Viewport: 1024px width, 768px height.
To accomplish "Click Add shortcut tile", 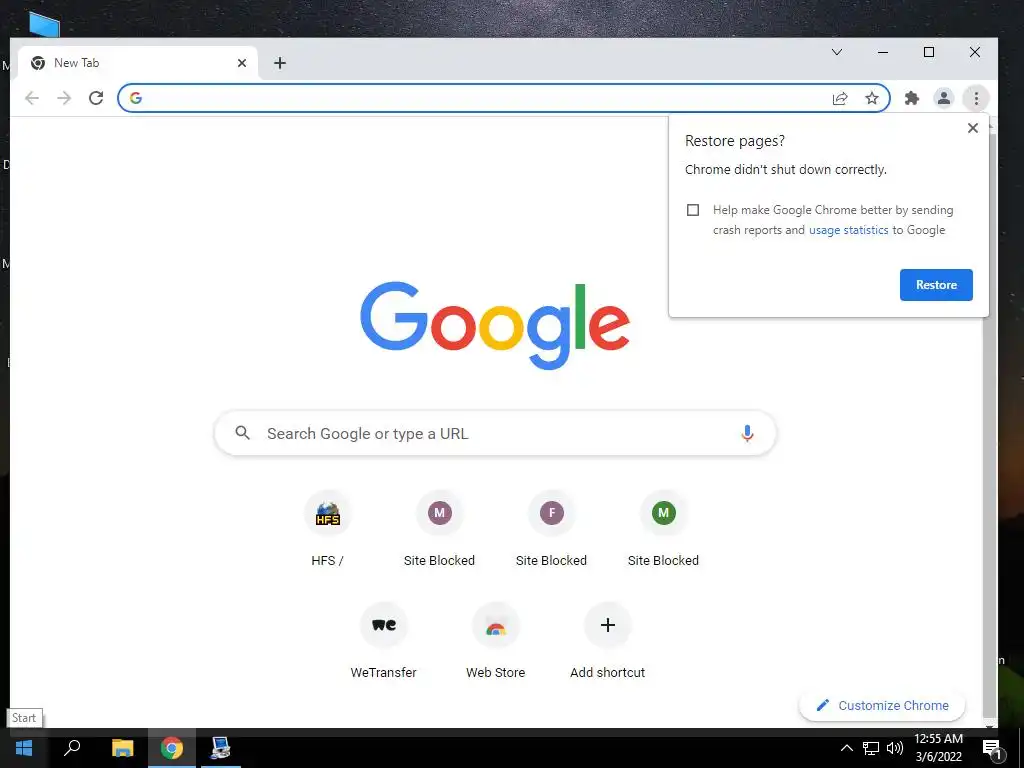I will (x=607, y=641).
